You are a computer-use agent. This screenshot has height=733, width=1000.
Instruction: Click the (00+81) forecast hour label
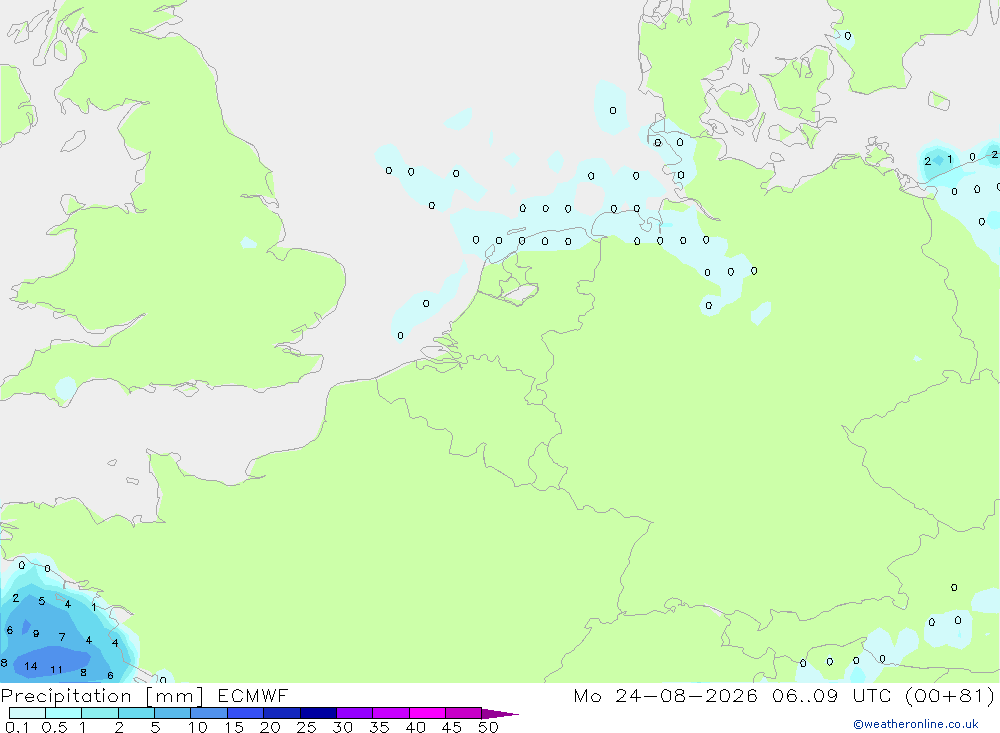tap(950, 695)
